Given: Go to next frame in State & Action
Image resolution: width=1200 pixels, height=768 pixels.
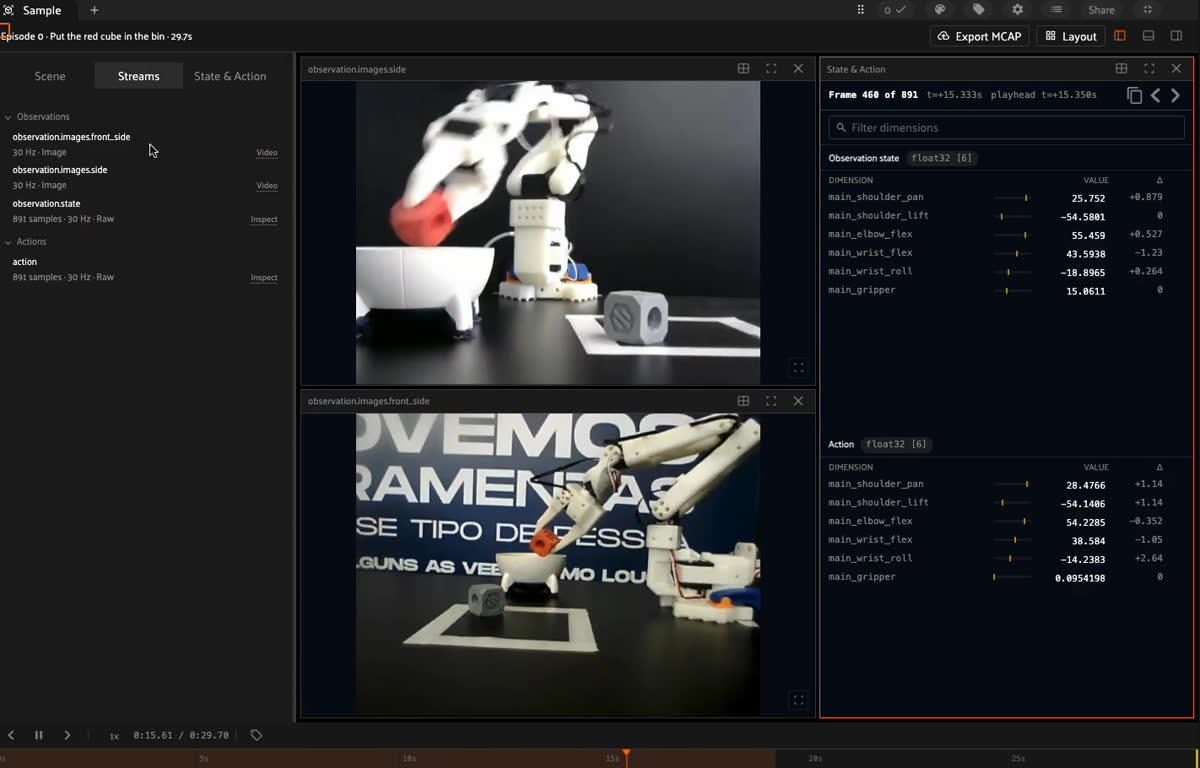Looking at the screenshot, I should point(1175,95).
